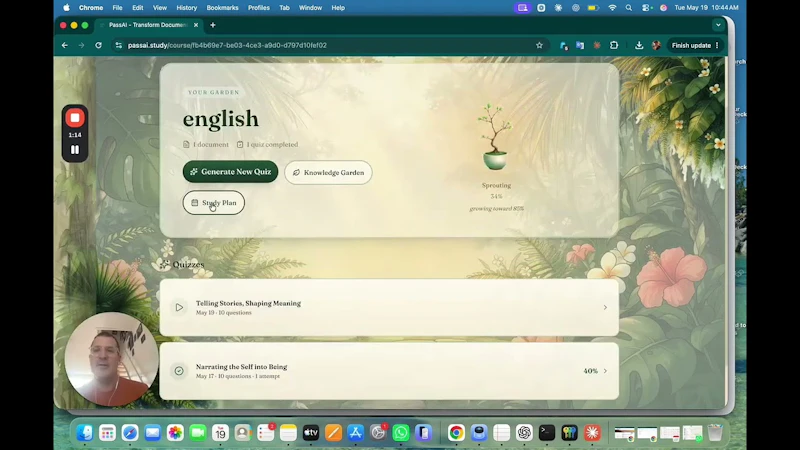Open the red bug extension icon
This screenshot has height=450, width=800.
coord(597,45)
